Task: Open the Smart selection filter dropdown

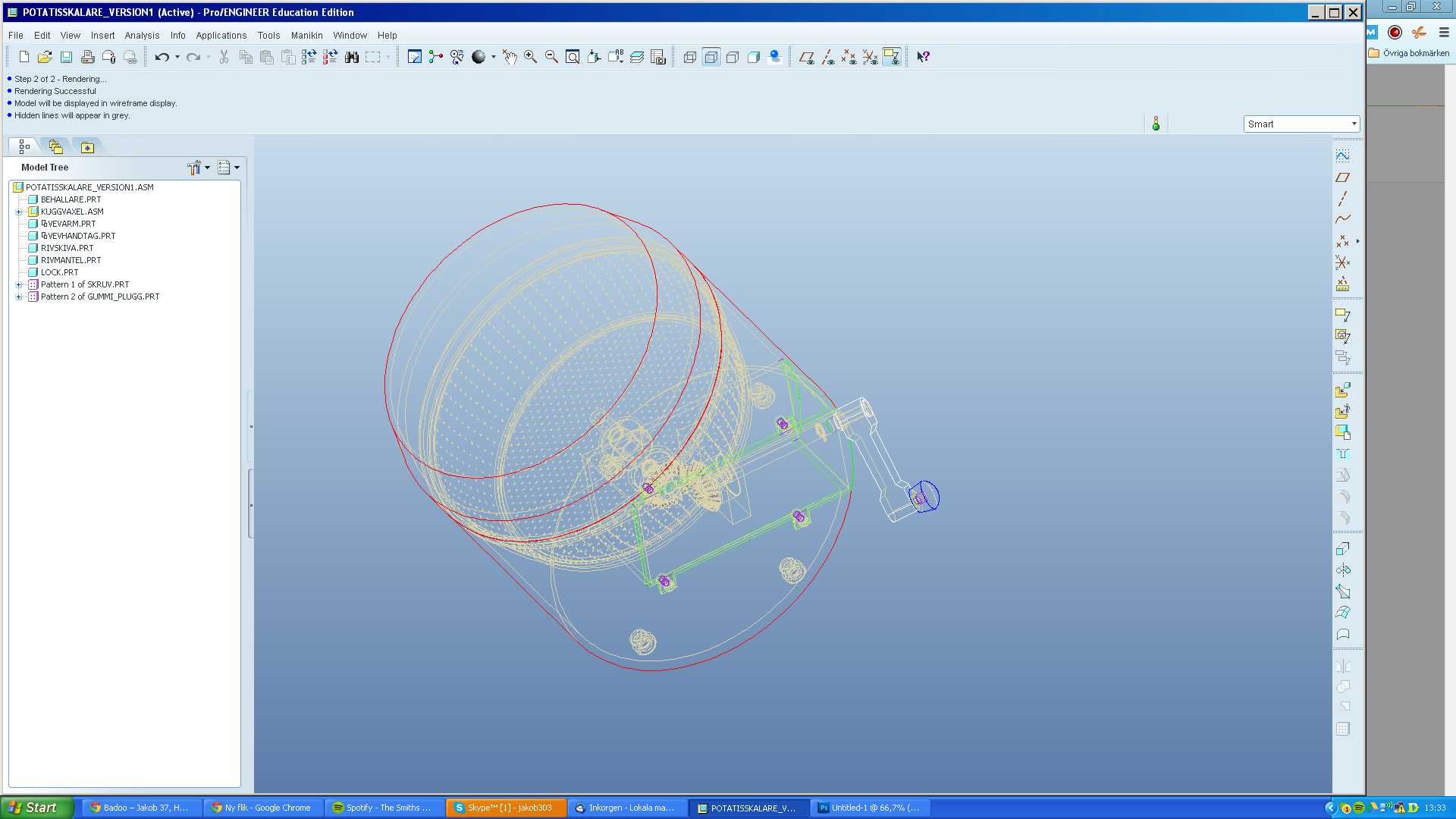Action: [1301, 124]
